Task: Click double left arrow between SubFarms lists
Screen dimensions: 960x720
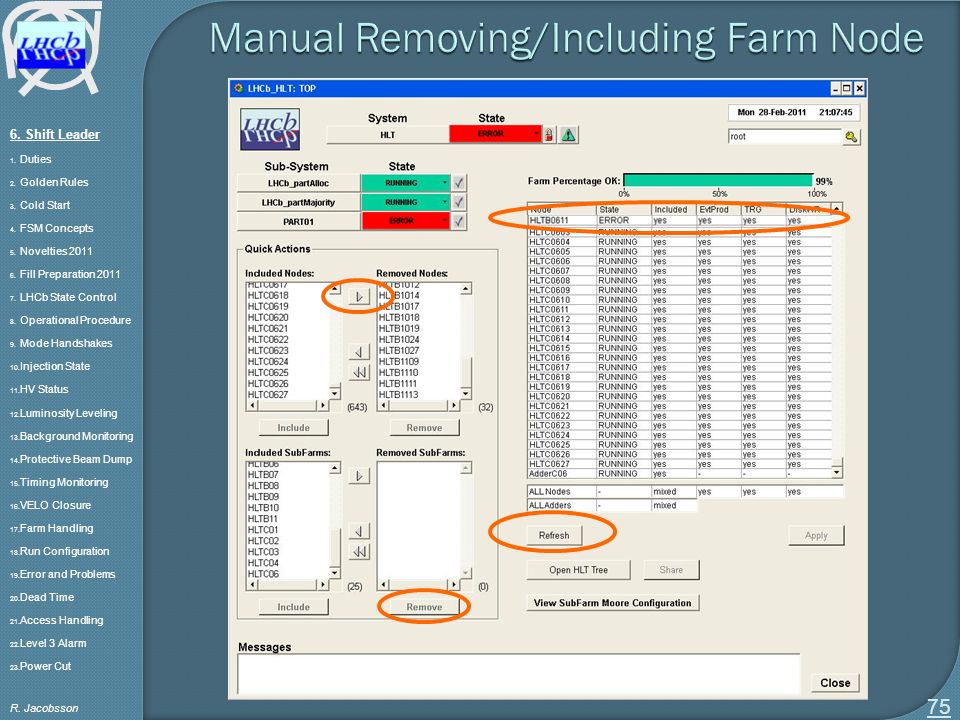Action: click(x=359, y=551)
